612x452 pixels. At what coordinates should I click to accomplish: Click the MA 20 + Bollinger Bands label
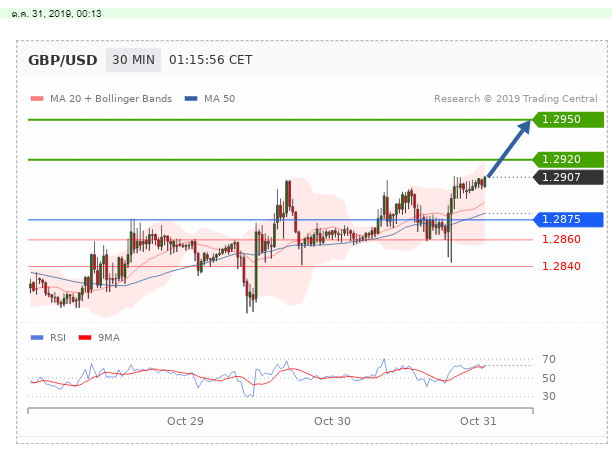pos(111,99)
